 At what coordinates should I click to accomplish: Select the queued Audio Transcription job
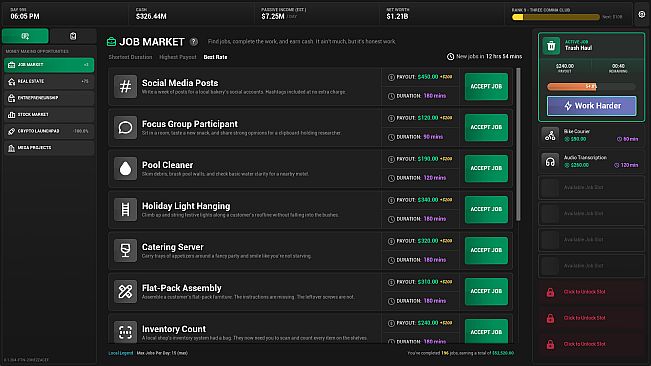[x=592, y=161]
